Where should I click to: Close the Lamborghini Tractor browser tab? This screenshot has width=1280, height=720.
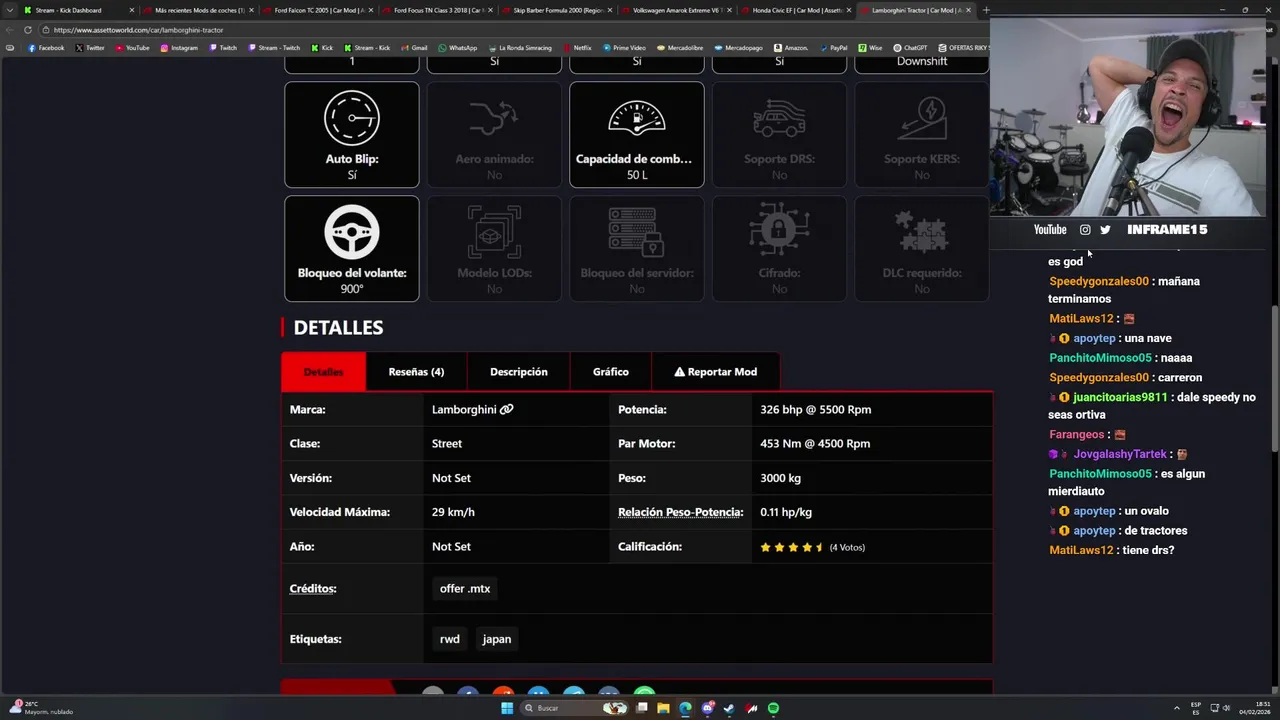pyautogui.click(x=968, y=10)
